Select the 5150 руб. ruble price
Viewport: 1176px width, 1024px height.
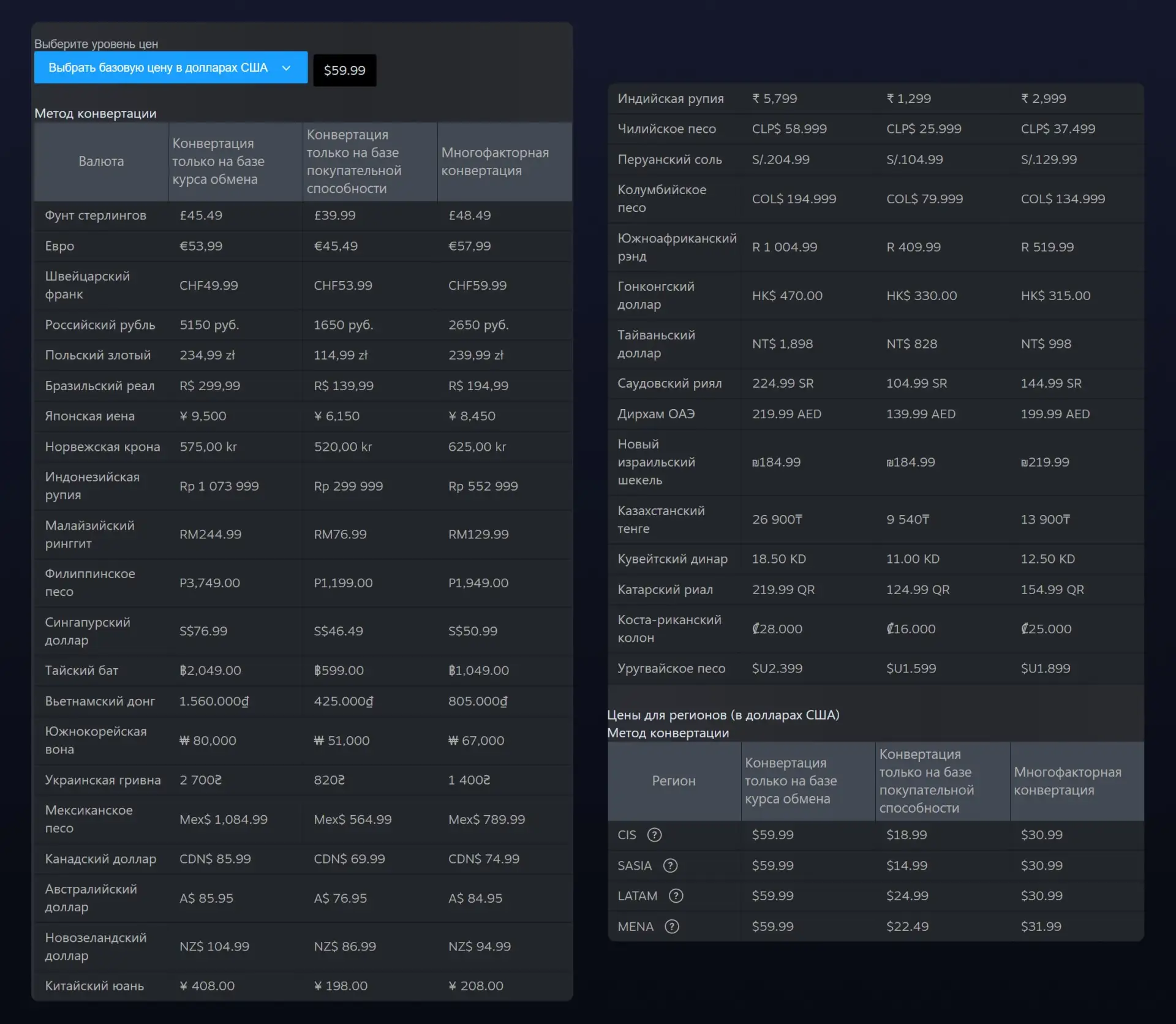pyautogui.click(x=209, y=325)
